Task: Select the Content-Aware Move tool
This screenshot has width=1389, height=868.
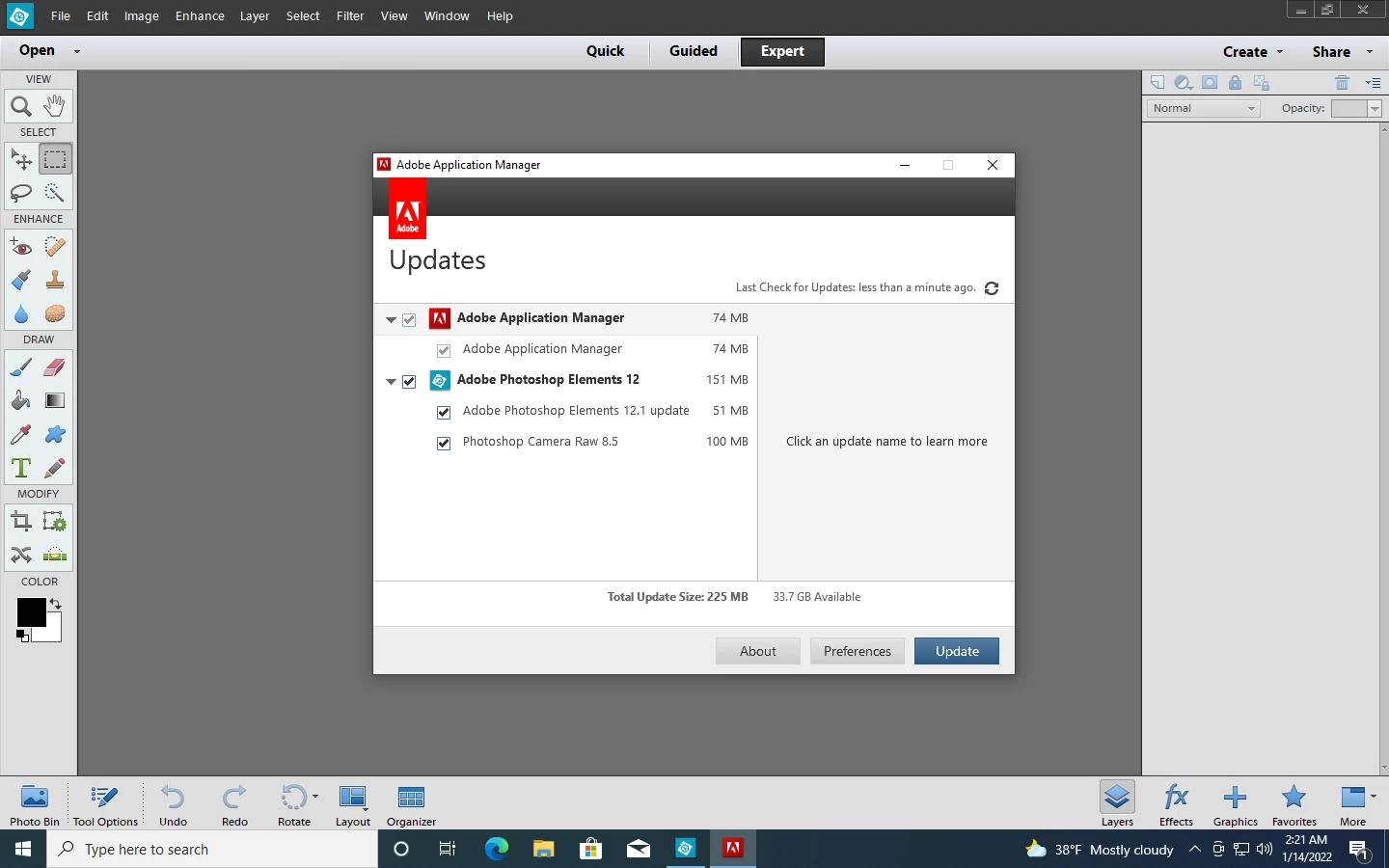Action: click(21, 556)
